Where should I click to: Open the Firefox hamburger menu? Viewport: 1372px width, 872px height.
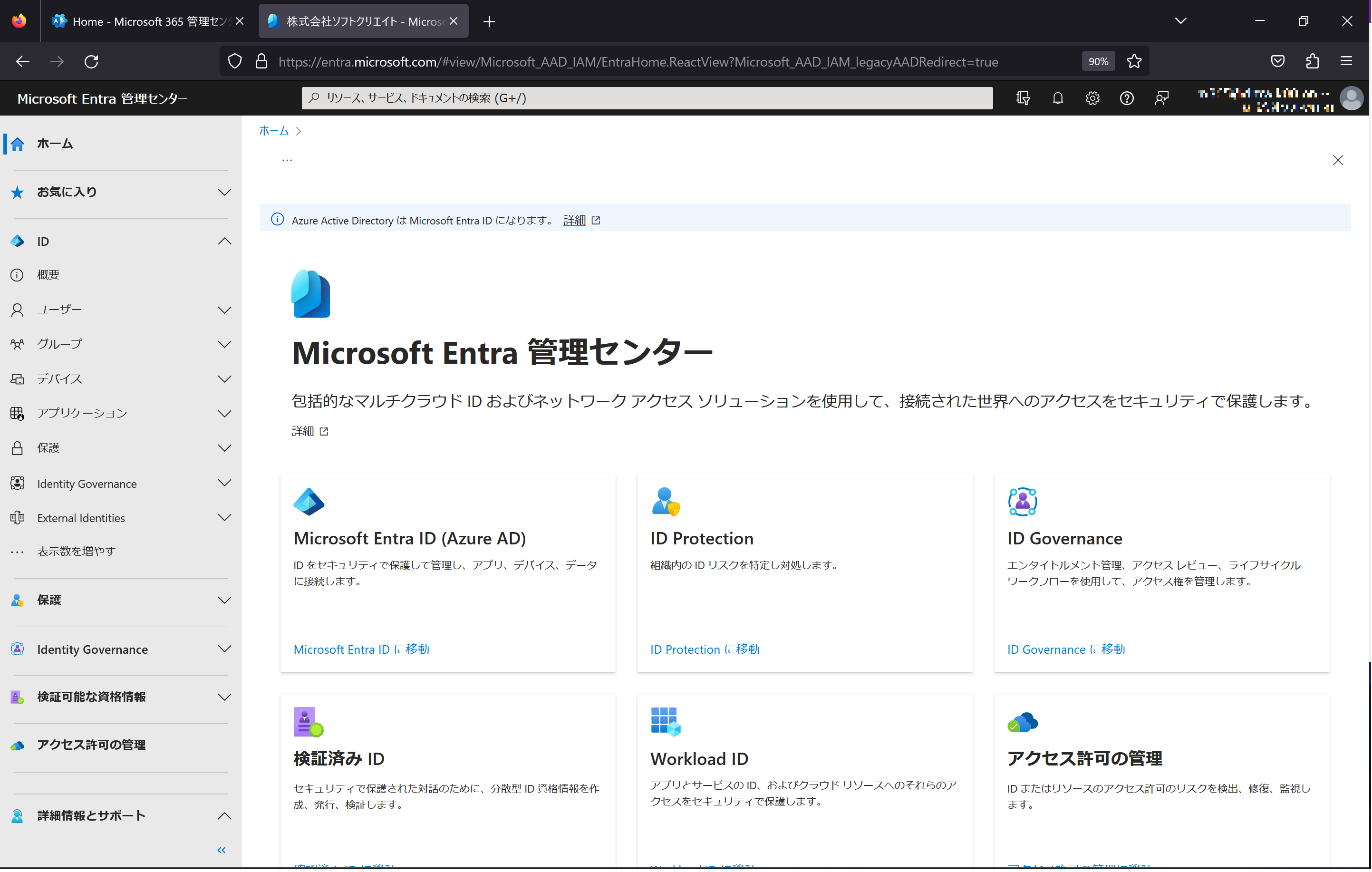coord(1346,61)
